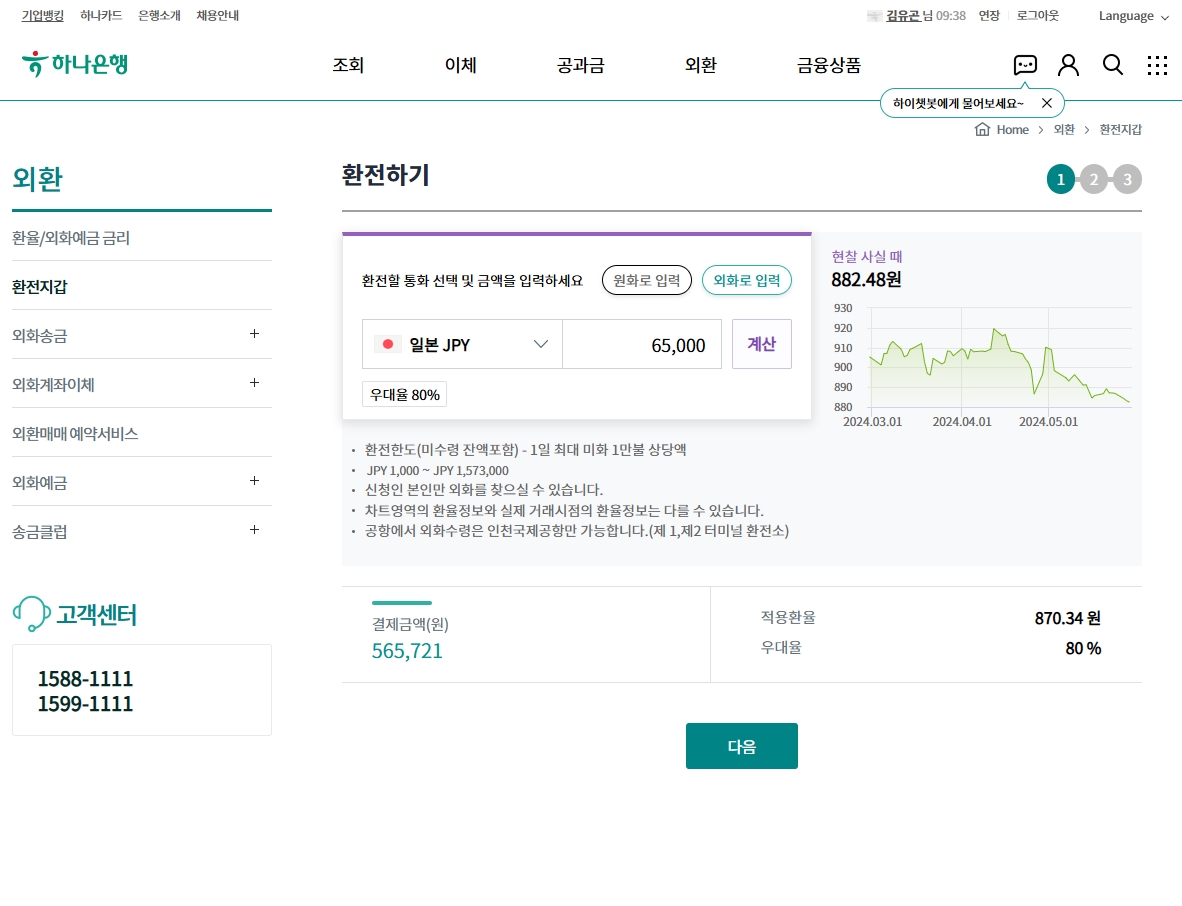Viewport: 1182px width, 906px height.
Task: Click the Home icon in the breadcrumb
Action: coord(982,129)
